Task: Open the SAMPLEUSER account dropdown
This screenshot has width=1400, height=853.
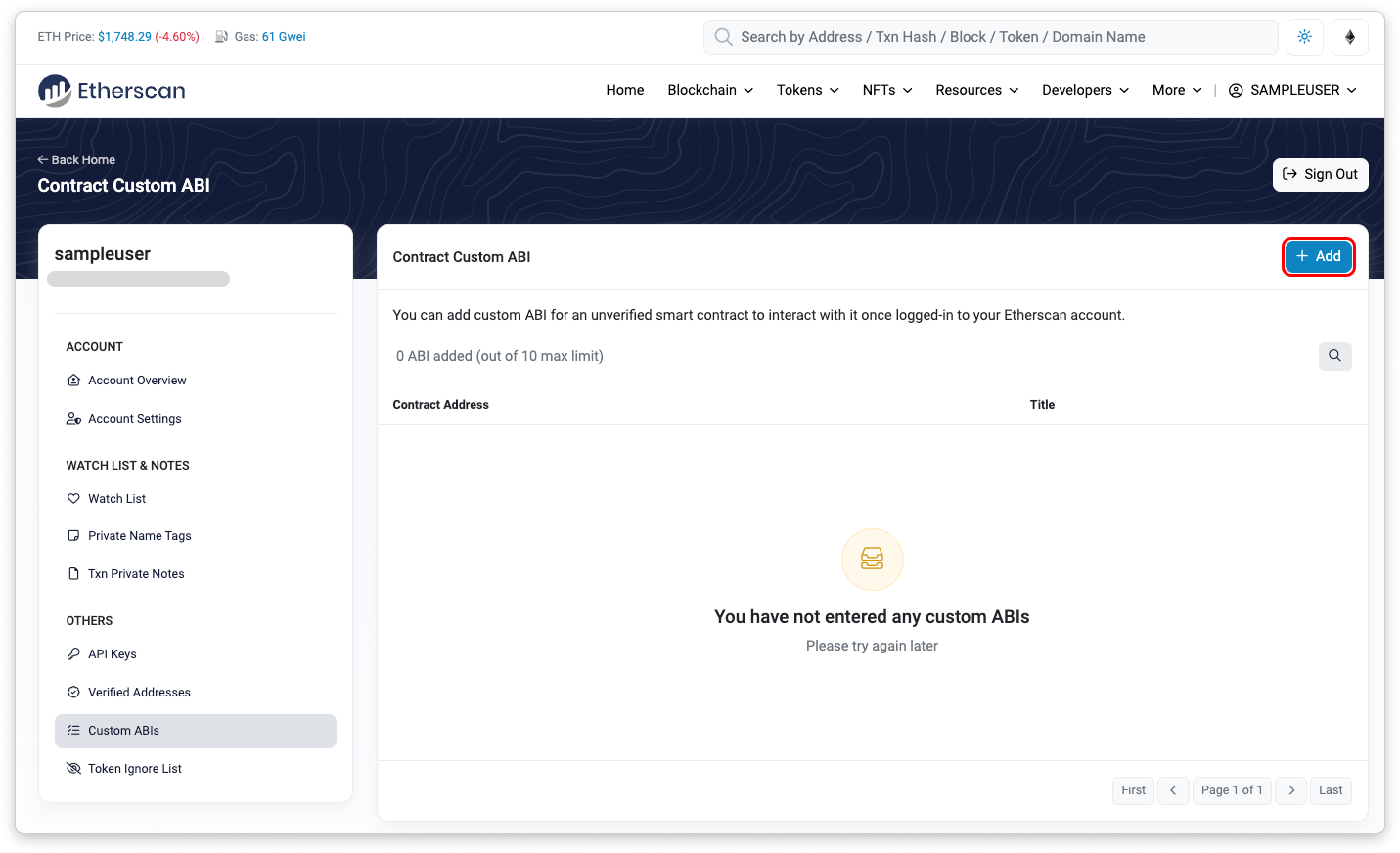Action: (1292, 90)
